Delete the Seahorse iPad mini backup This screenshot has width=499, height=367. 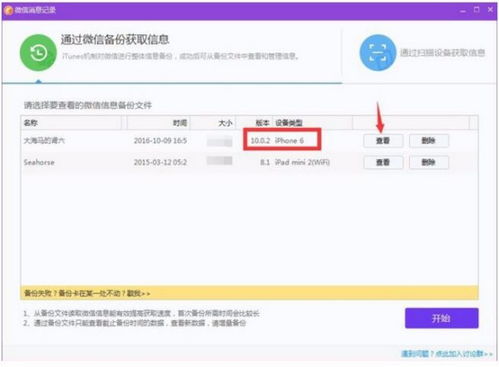[x=429, y=162]
